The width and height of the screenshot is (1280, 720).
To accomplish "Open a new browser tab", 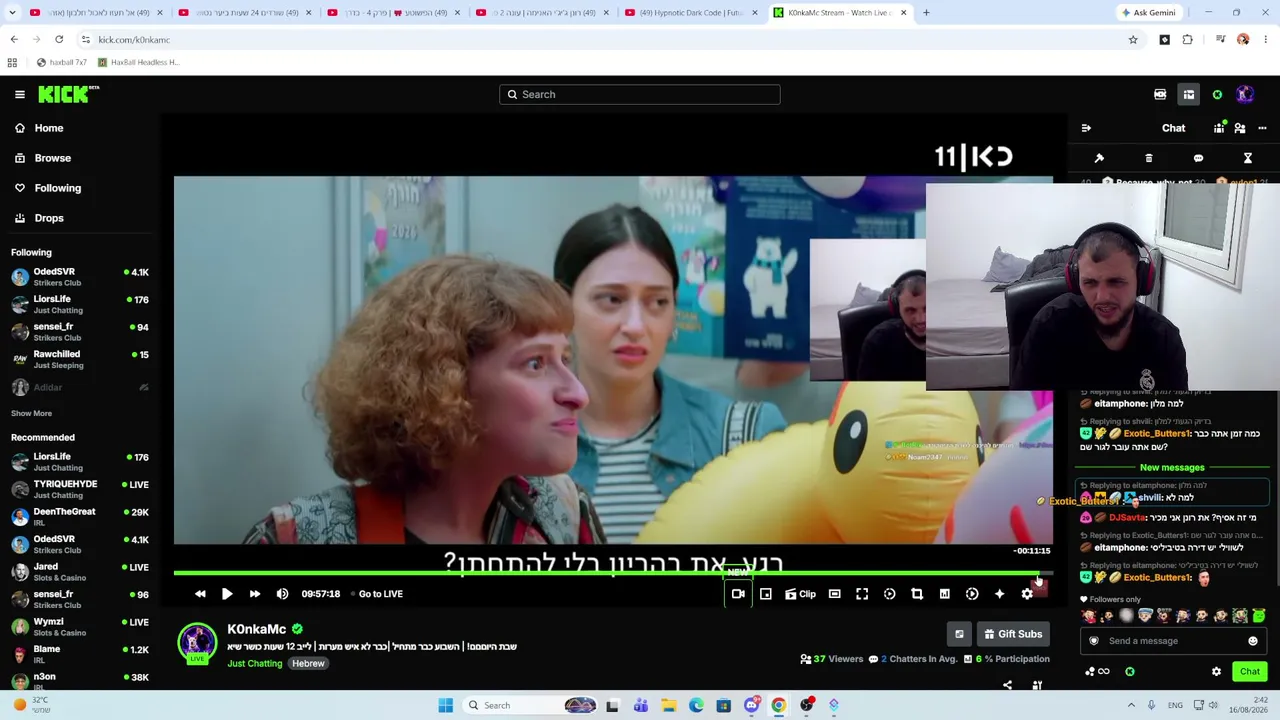I will [926, 13].
